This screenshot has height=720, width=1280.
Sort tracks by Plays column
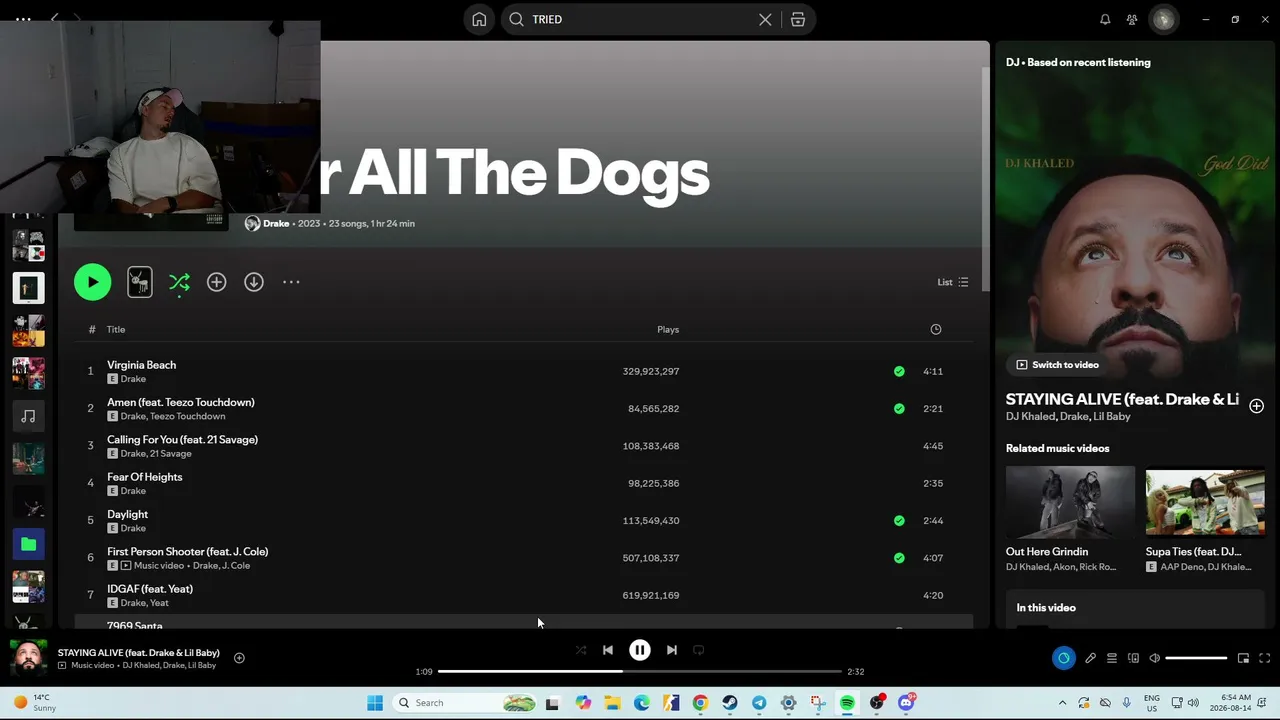pos(668,329)
